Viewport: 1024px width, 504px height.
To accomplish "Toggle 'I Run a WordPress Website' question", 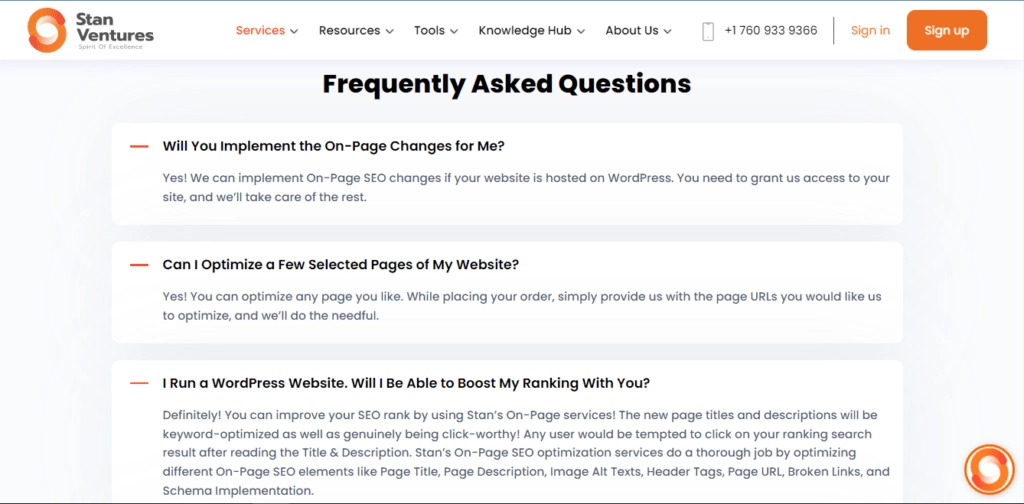I will tap(406, 383).
